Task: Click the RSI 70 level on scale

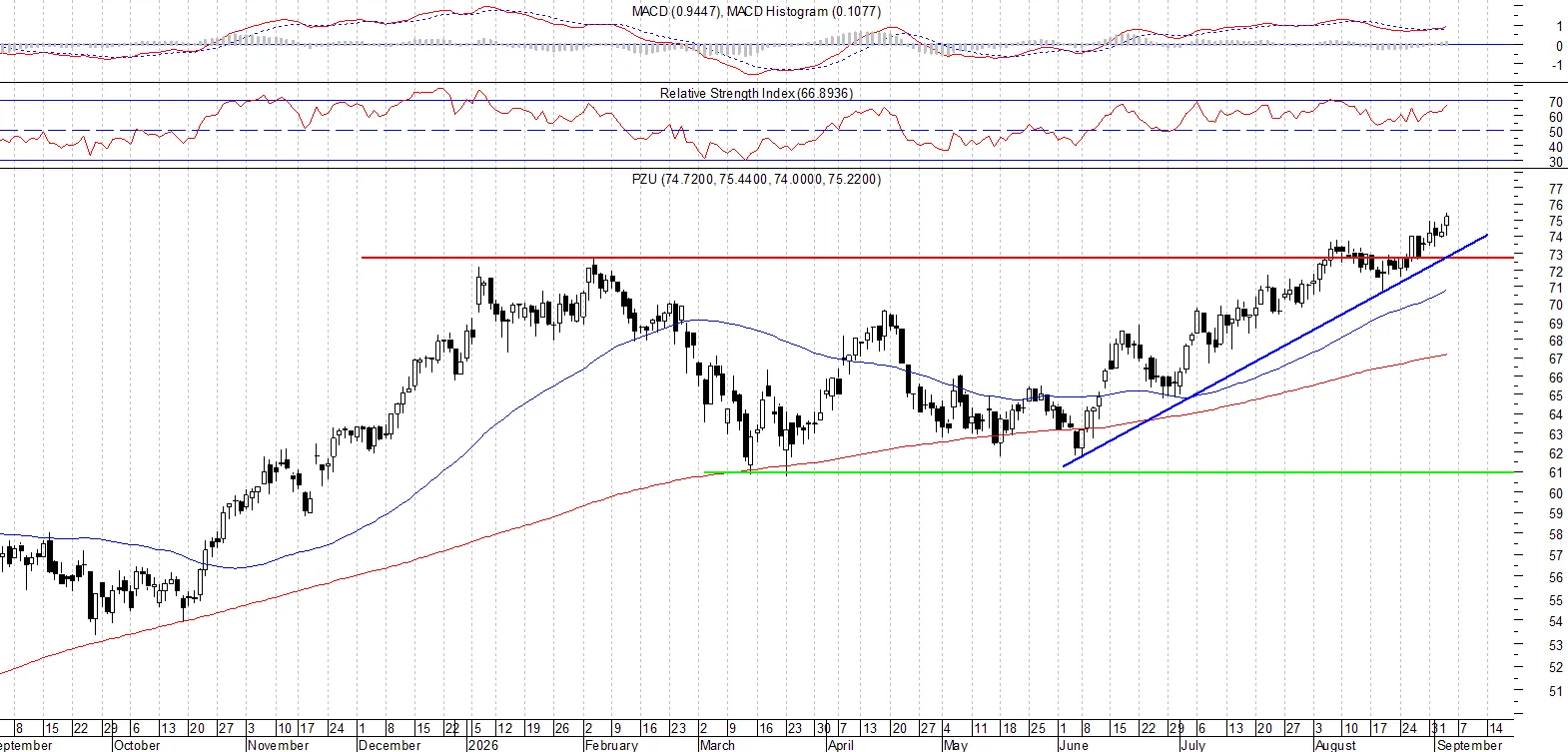Action: [1555, 102]
